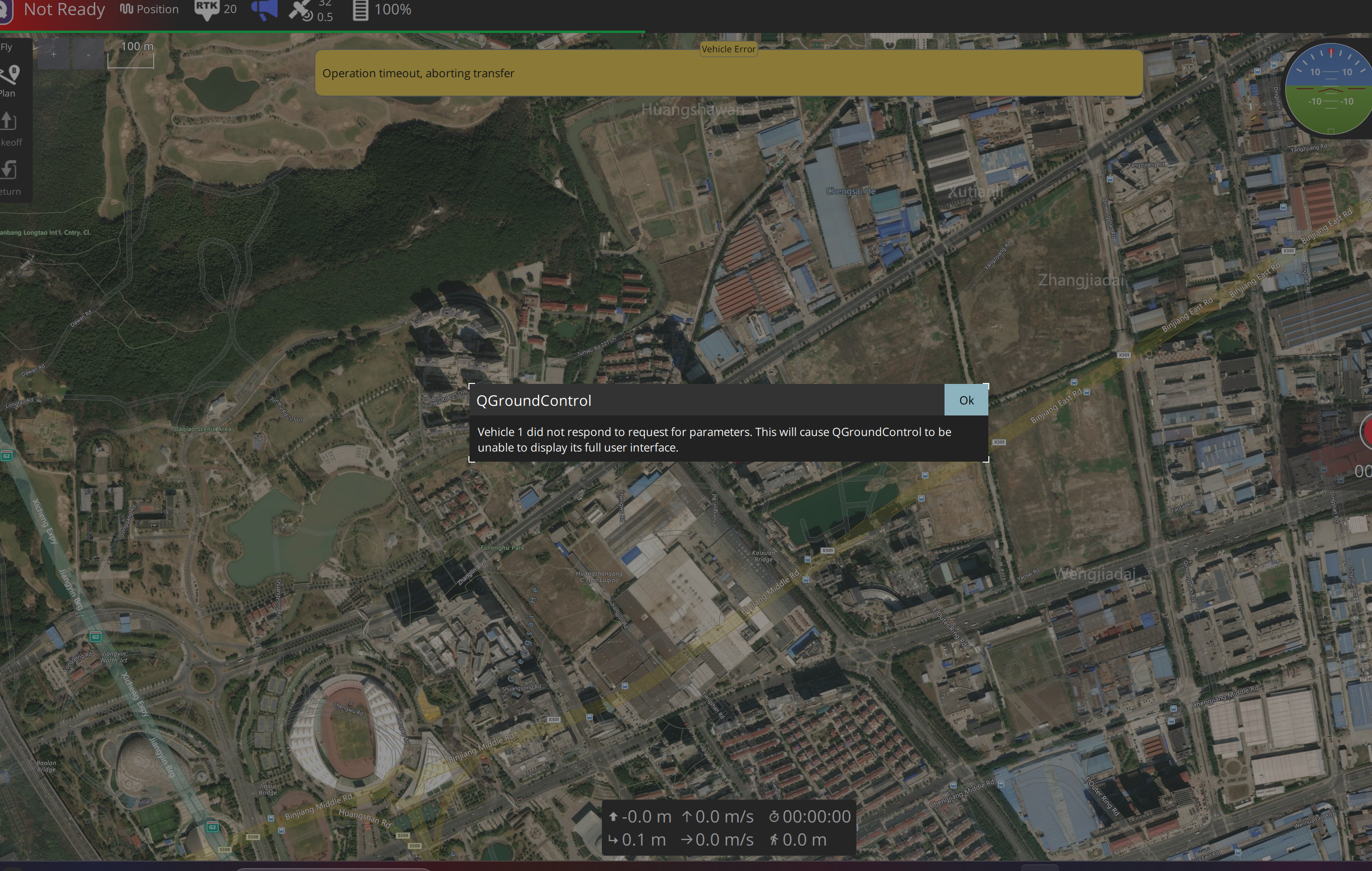Screen dimensions: 1372x871
Task: Zoom in the map with plus button
Action: [x=54, y=55]
